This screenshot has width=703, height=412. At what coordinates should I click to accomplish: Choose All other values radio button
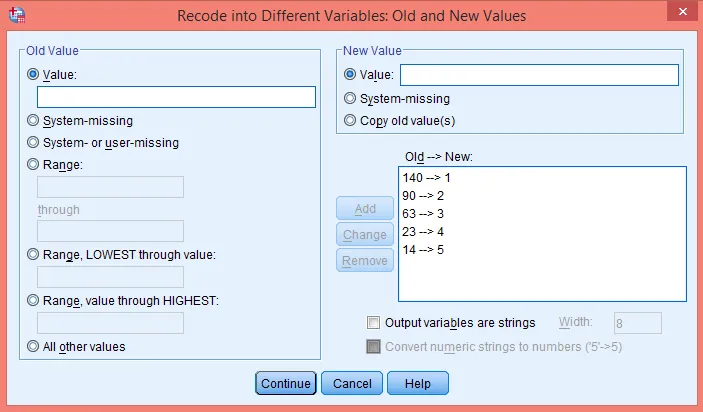(x=34, y=347)
